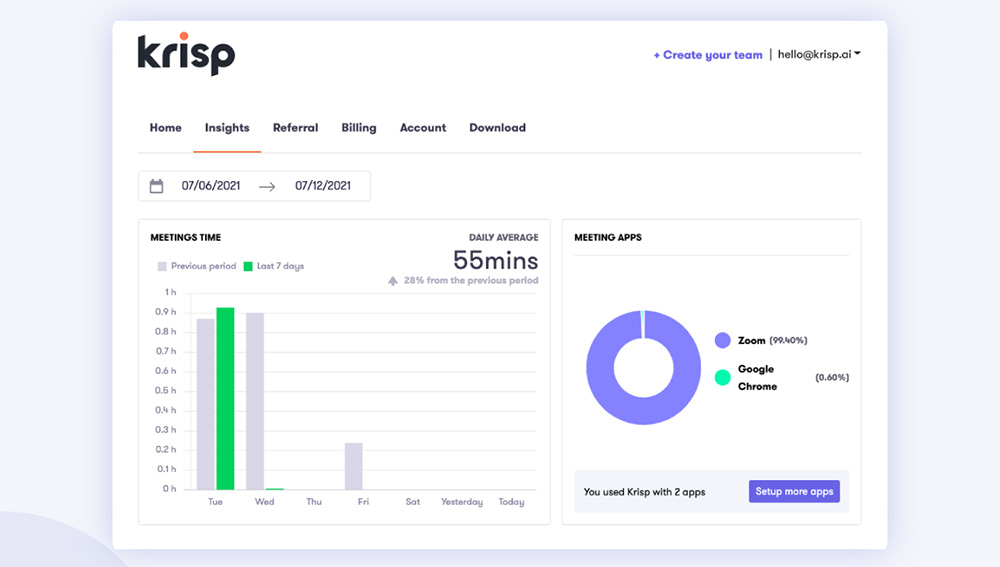Image resolution: width=1000 pixels, height=567 pixels.
Task: Click the Google Chrome legend label
Action: [758, 378]
